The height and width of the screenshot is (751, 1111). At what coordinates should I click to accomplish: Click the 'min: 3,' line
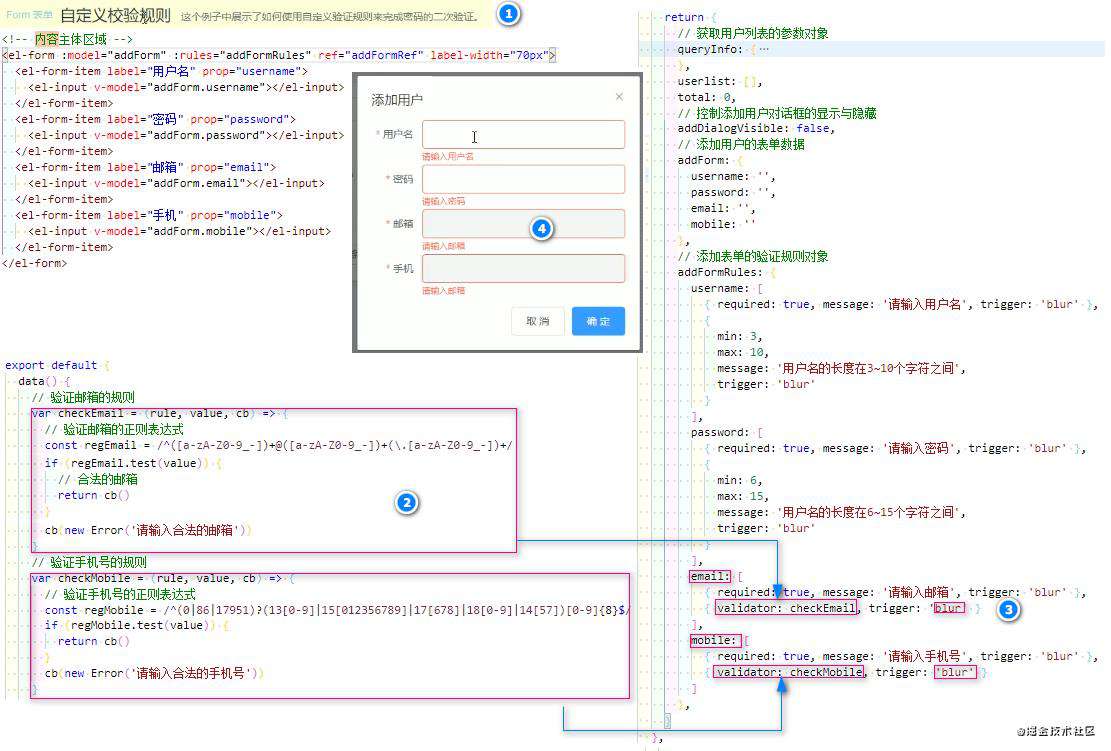point(740,336)
